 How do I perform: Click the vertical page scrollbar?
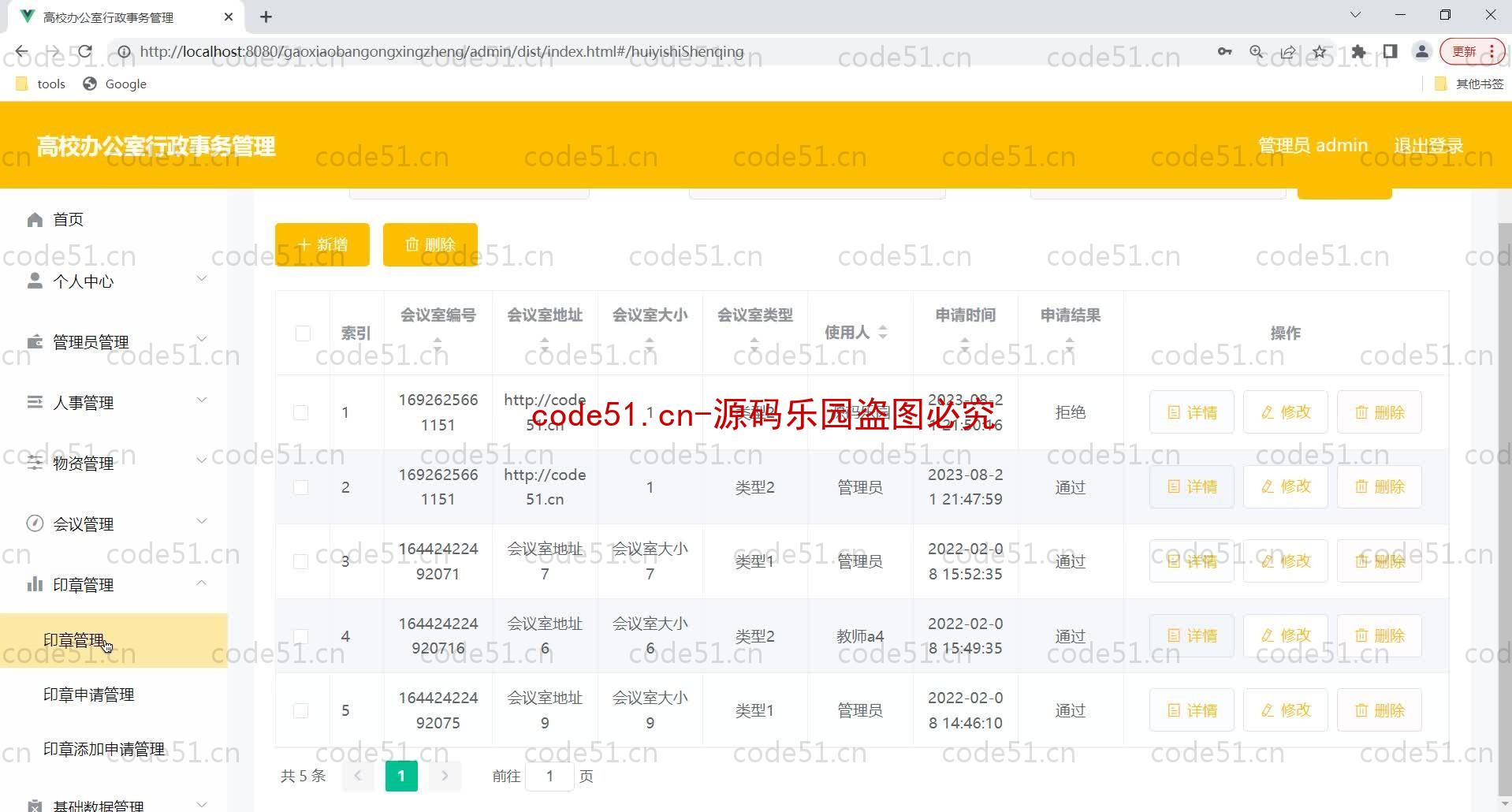1504,508
